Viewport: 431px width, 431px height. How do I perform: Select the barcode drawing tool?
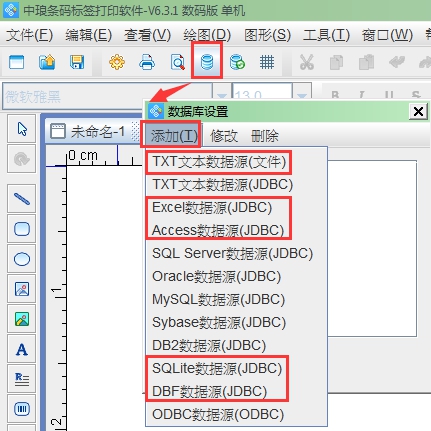click(x=22, y=409)
